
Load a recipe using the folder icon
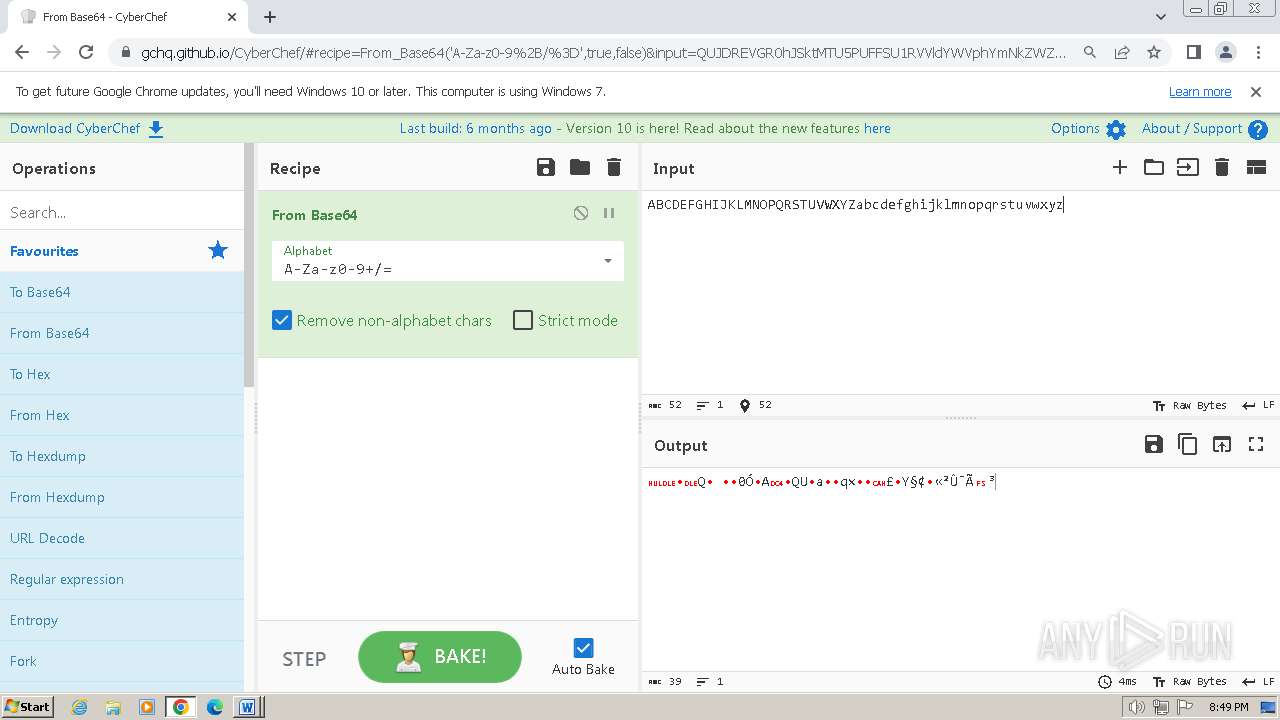tap(580, 168)
